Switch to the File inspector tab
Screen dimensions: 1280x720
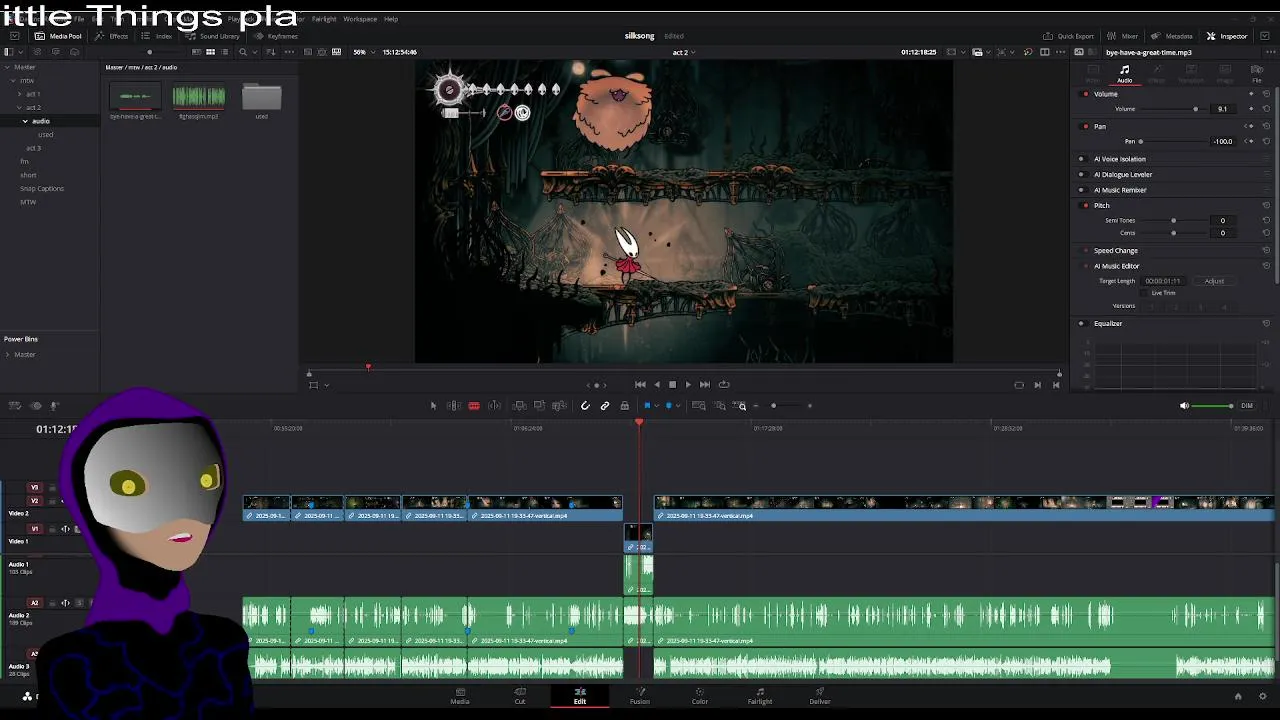point(1257,75)
